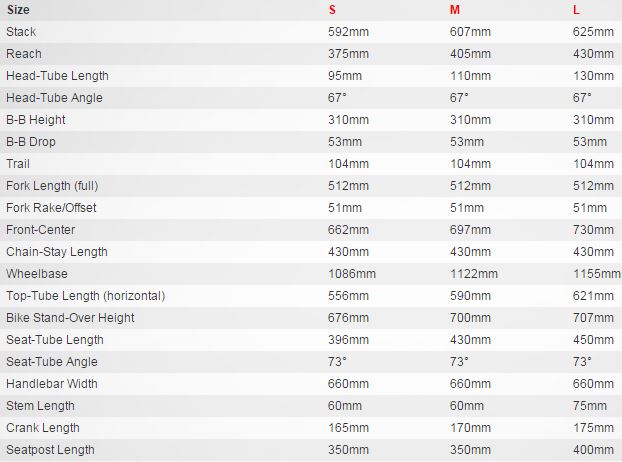
Task: Select the Reach row label
Action: click(24, 54)
